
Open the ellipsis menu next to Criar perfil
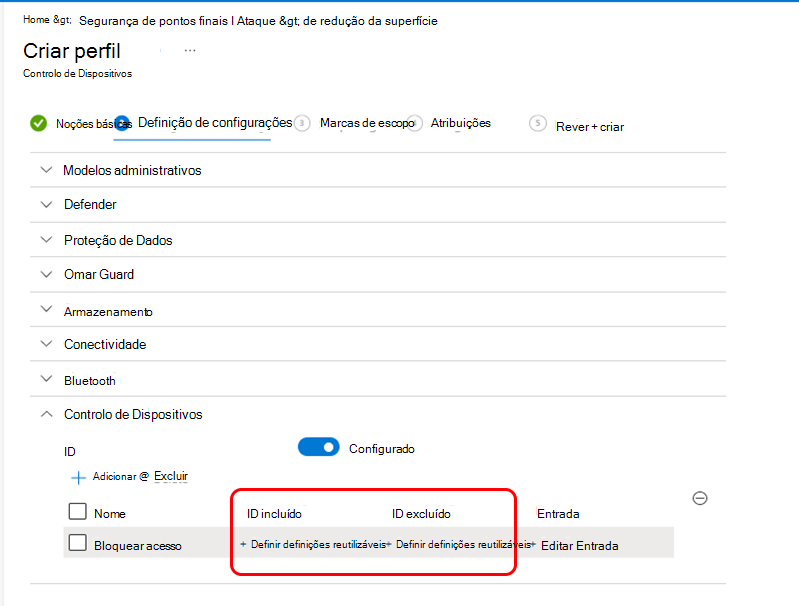[190, 50]
